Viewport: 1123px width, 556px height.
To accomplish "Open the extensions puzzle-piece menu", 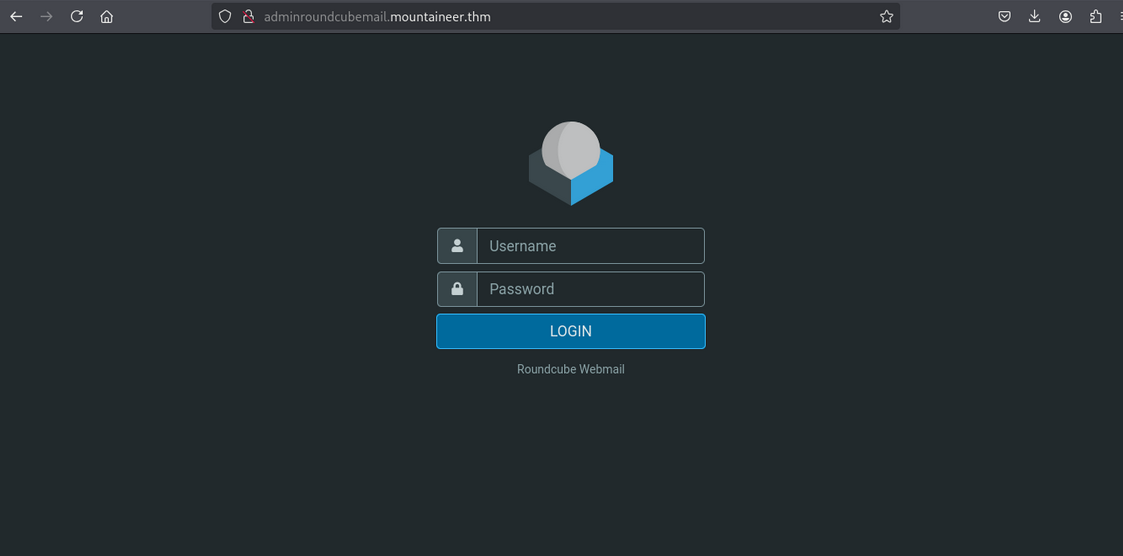I will (1096, 16).
